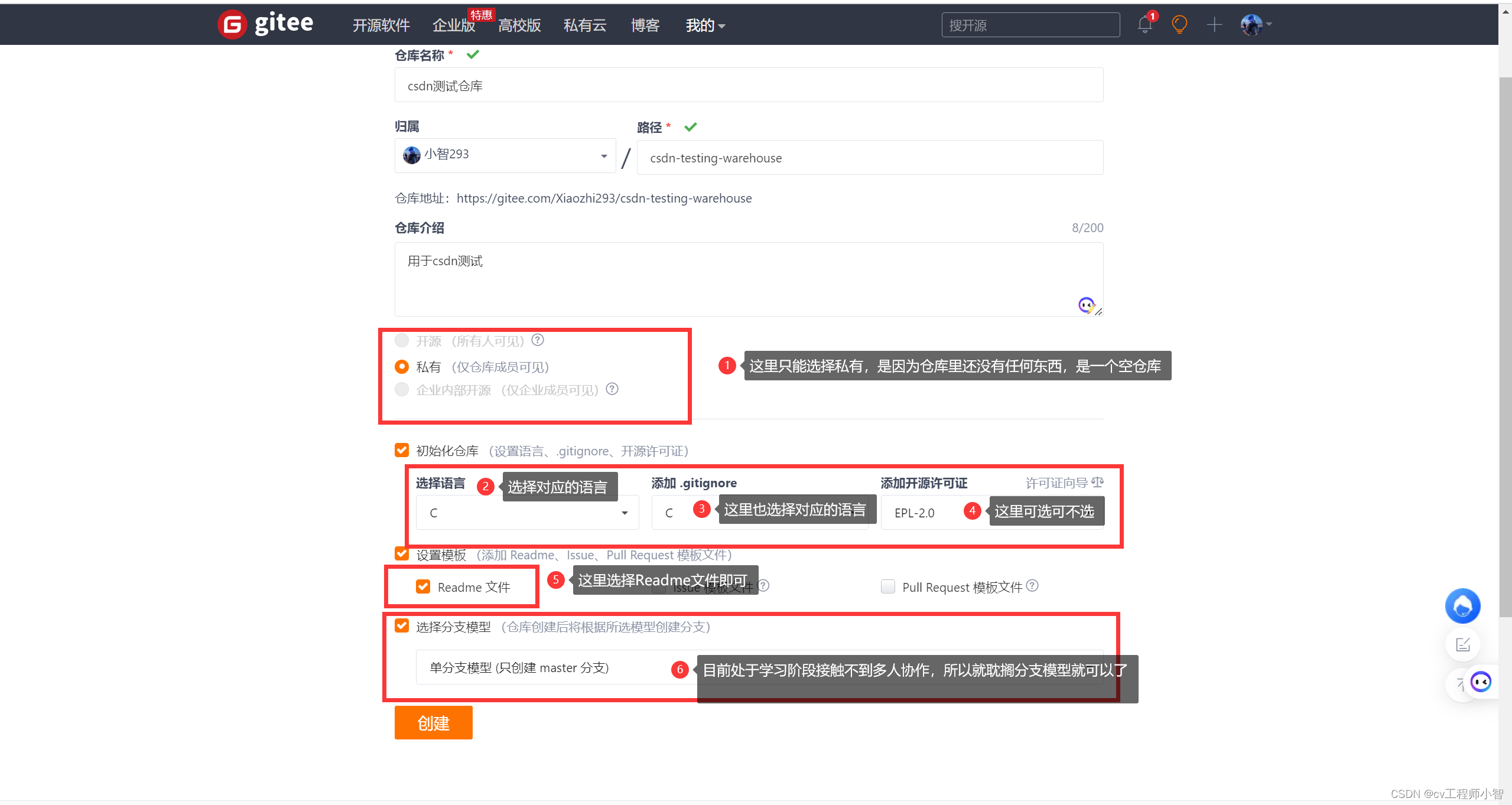
Task: Click the 路径 input field
Action: [870, 157]
